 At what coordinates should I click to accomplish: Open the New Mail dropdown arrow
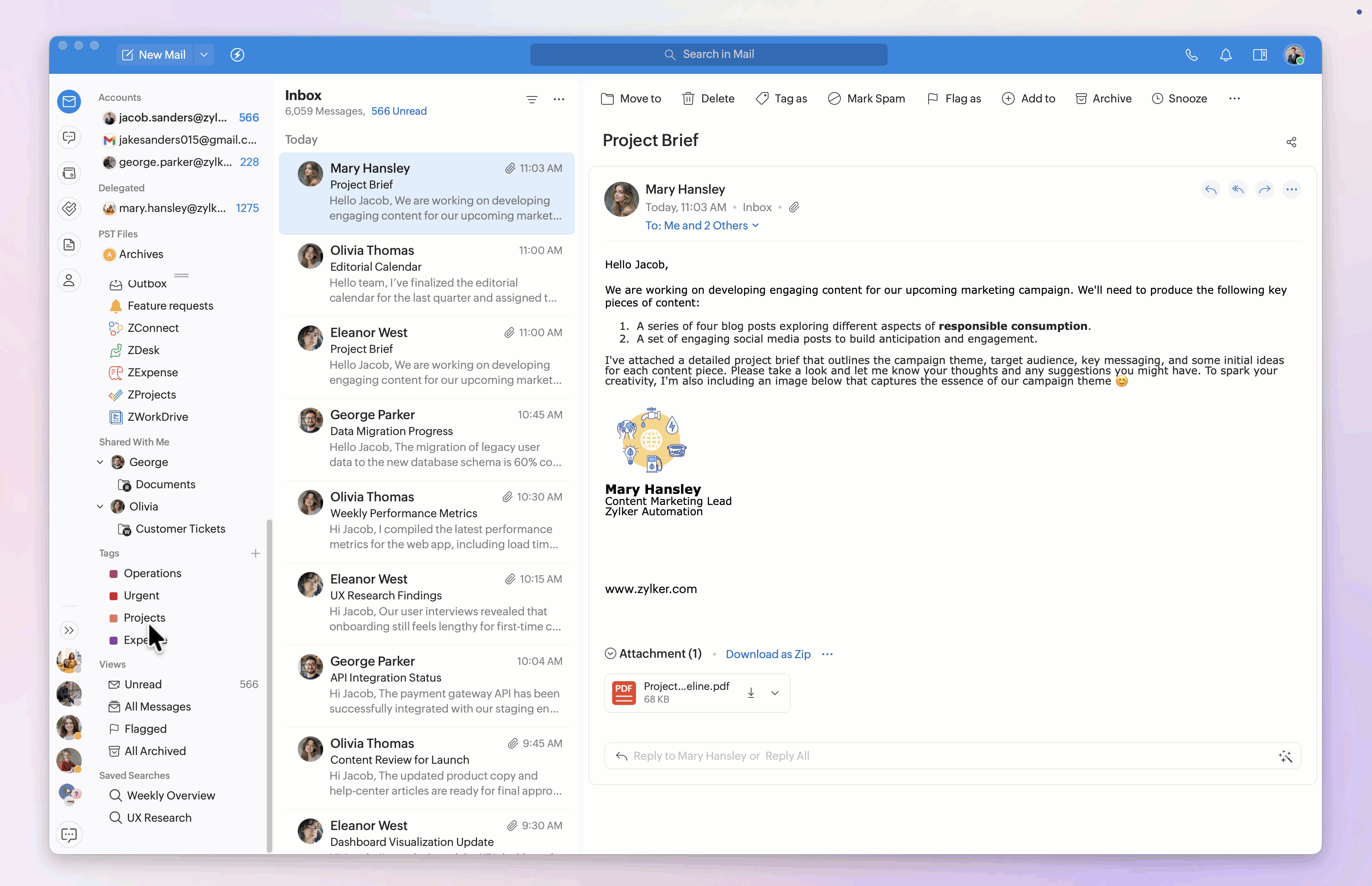[x=204, y=55]
